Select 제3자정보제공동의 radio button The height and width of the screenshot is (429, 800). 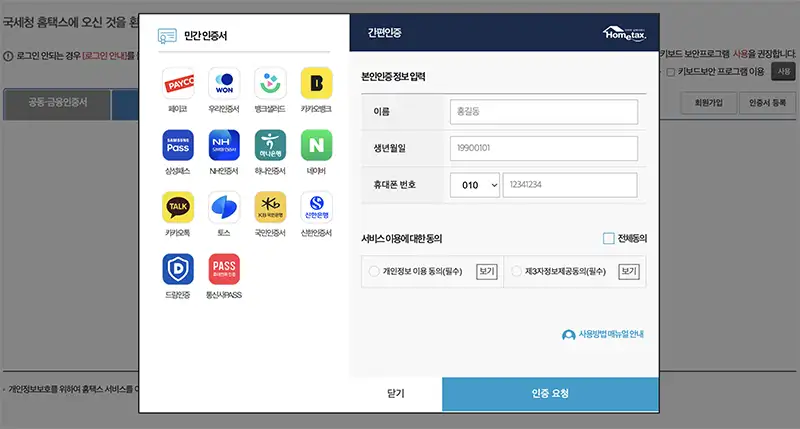[516, 271]
